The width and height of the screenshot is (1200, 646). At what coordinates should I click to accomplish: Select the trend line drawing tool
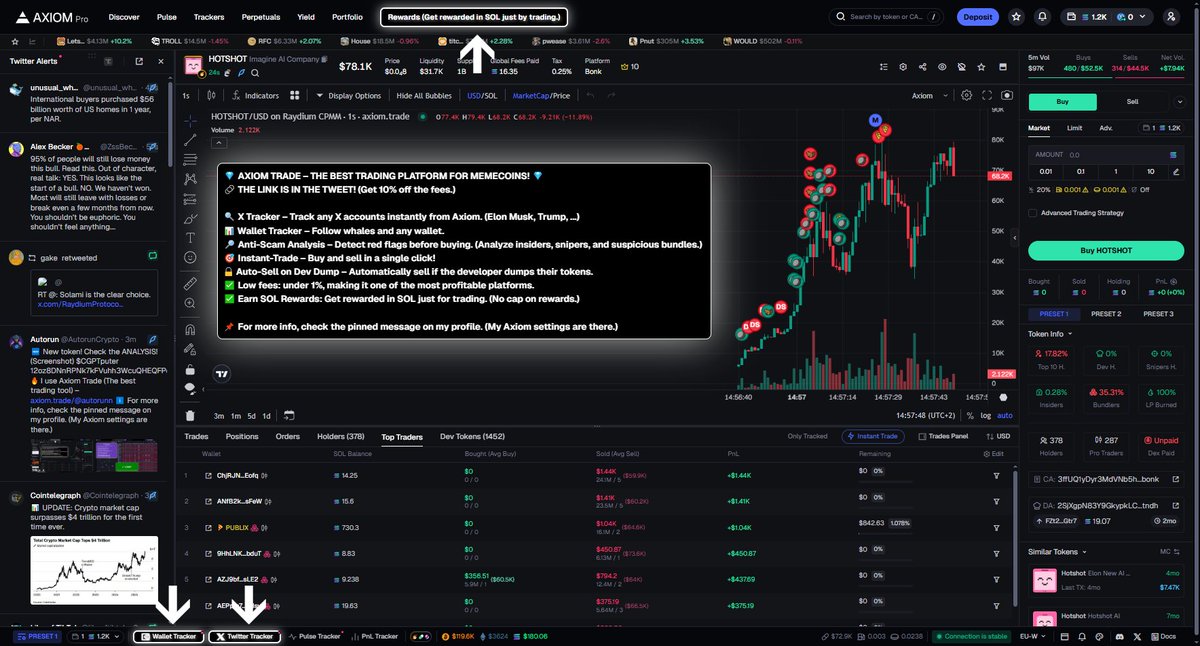190,138
